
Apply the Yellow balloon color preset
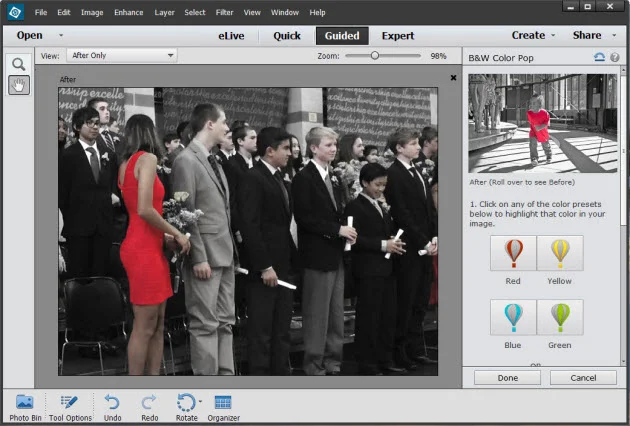(560, 253)
